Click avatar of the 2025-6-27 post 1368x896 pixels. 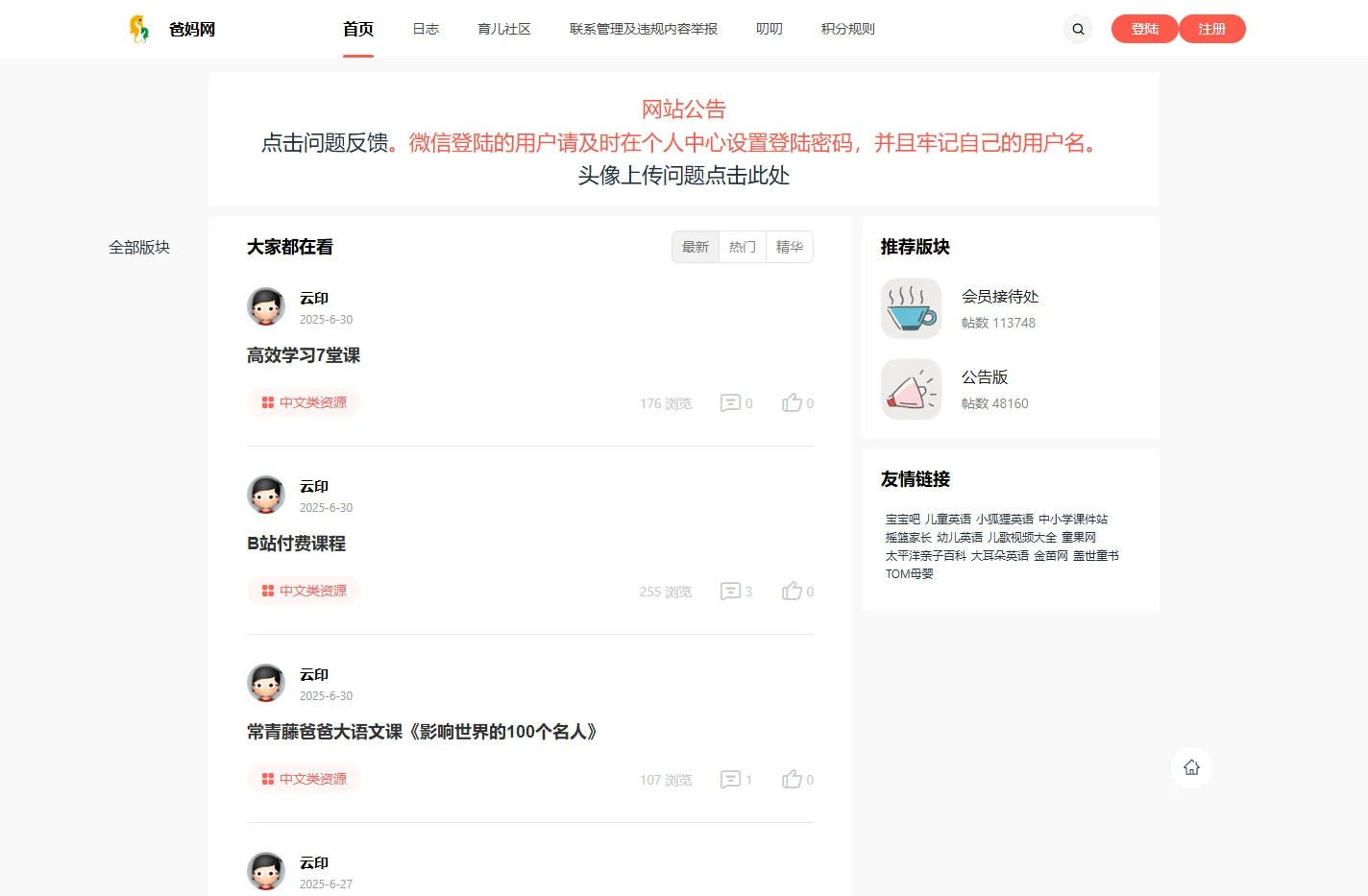coord(266,871)
